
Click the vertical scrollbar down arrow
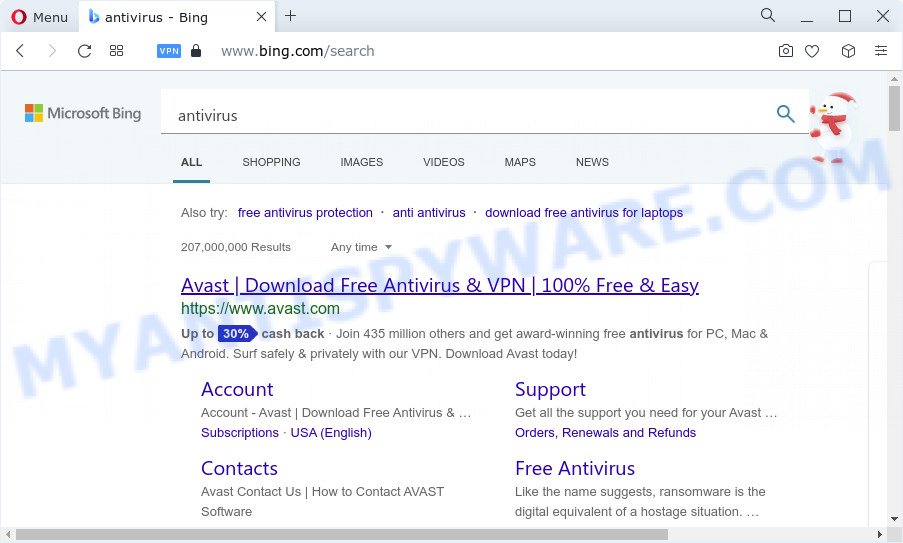[x=894, y=519]
